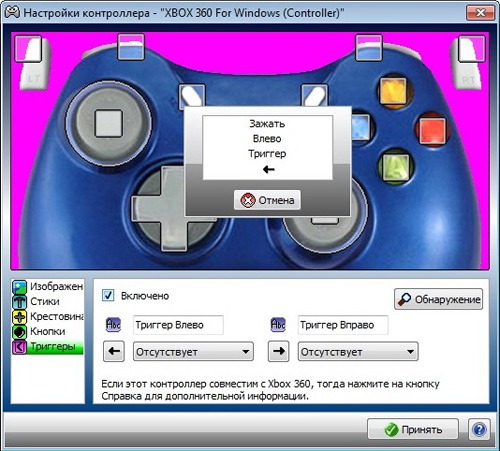This screenshot has width=500, height=451.
Task: Click the Кнопки green button icon
Action: (20, 332)
